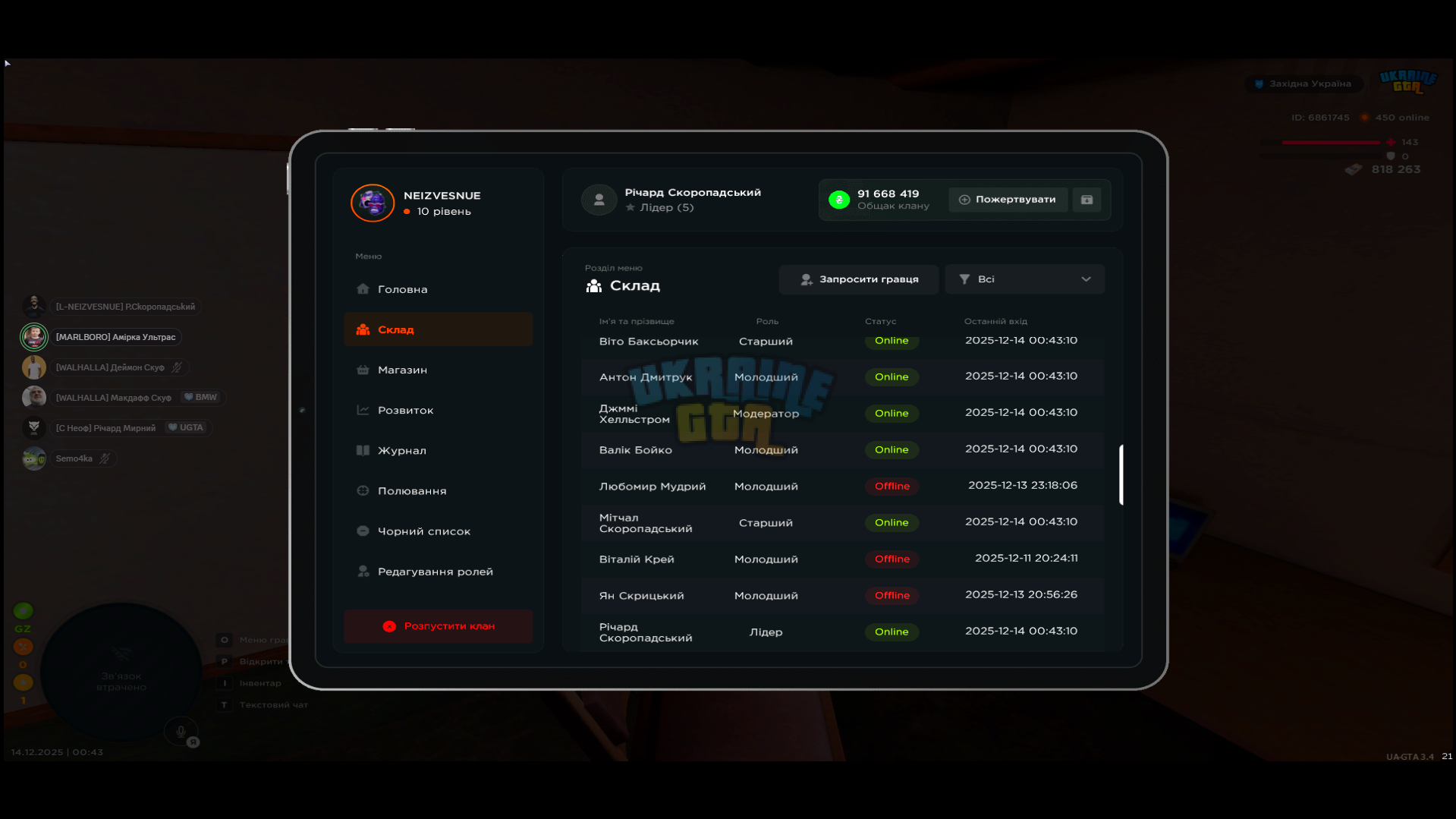This screenshot has width=1456, height=819.
Task: Click the home icon beside Головна
Action: tap(363, 288)
